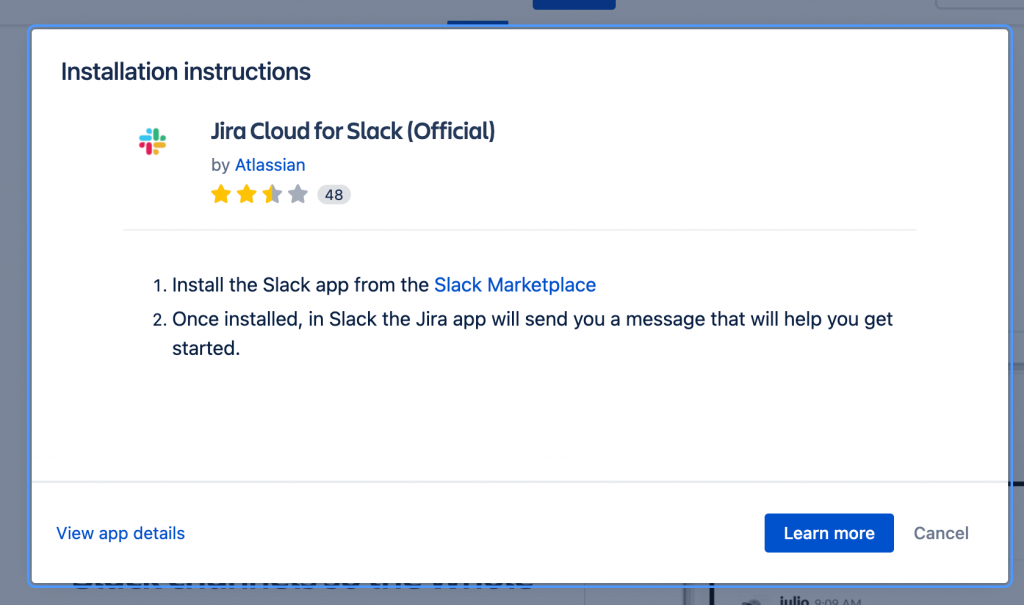The image size is (1024, 605).
Task: Click the Jira Cloud for Slack title
Action: click(x=353, y=131)
